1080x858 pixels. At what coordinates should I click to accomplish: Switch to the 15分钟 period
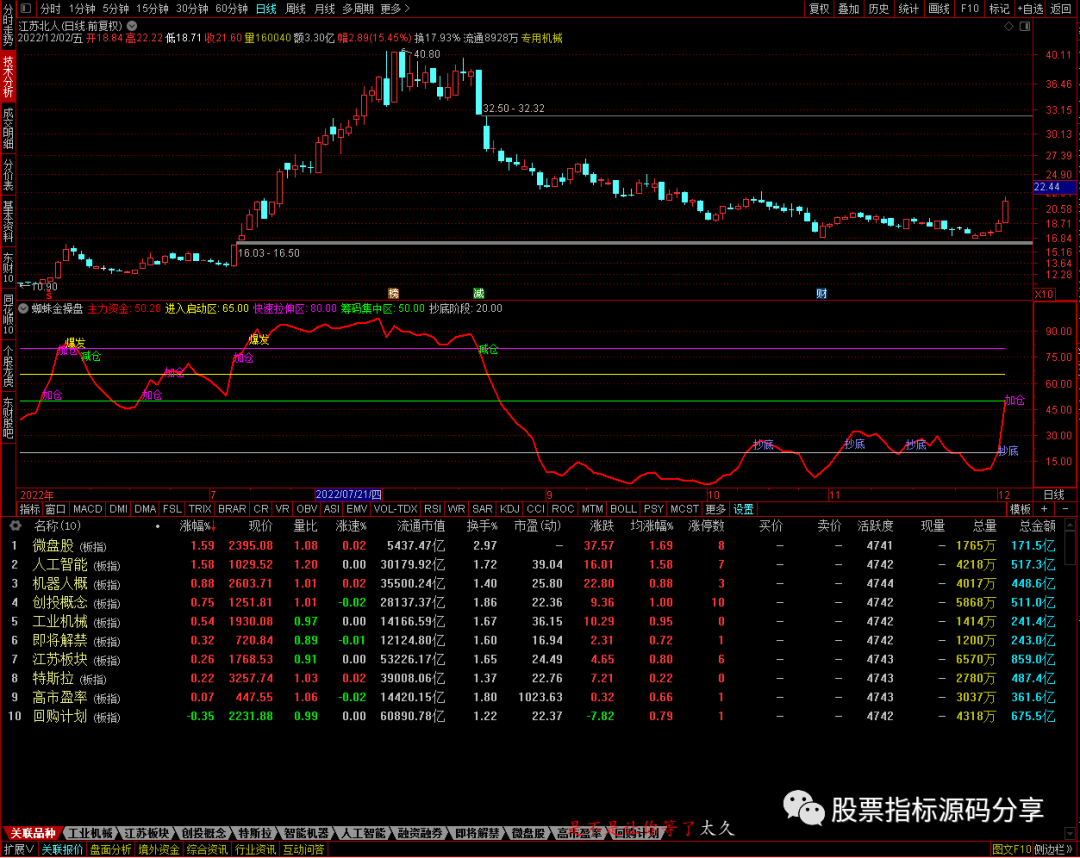(x=152, y=9)
